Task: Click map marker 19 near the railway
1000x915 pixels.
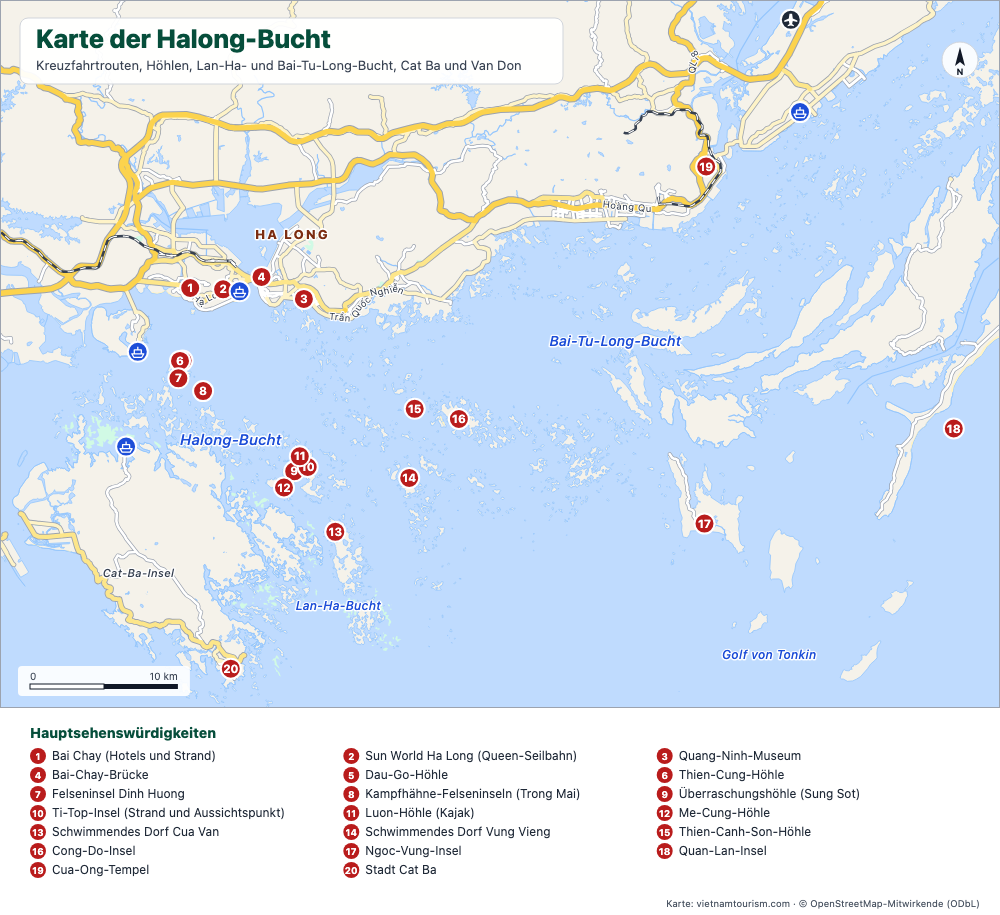Action: (x=705, y=167)
